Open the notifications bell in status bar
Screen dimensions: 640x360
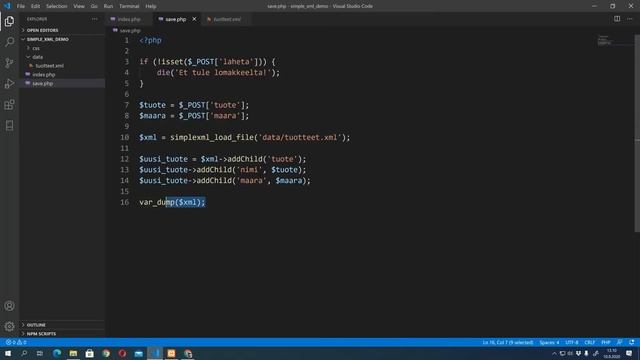pyautogui.click(x=631, y=342)
